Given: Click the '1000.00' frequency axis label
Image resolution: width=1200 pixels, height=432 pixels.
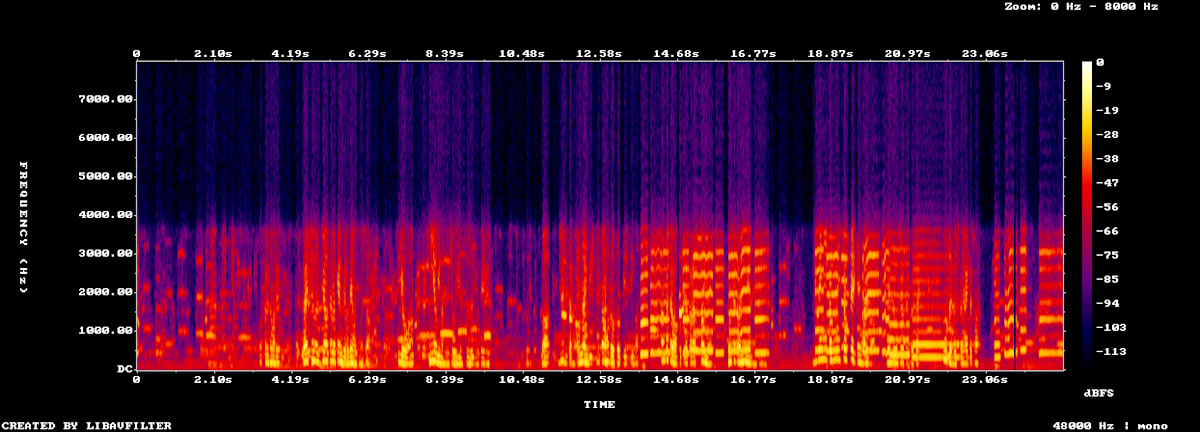Looking at the screenshot, I should point(105,330).
